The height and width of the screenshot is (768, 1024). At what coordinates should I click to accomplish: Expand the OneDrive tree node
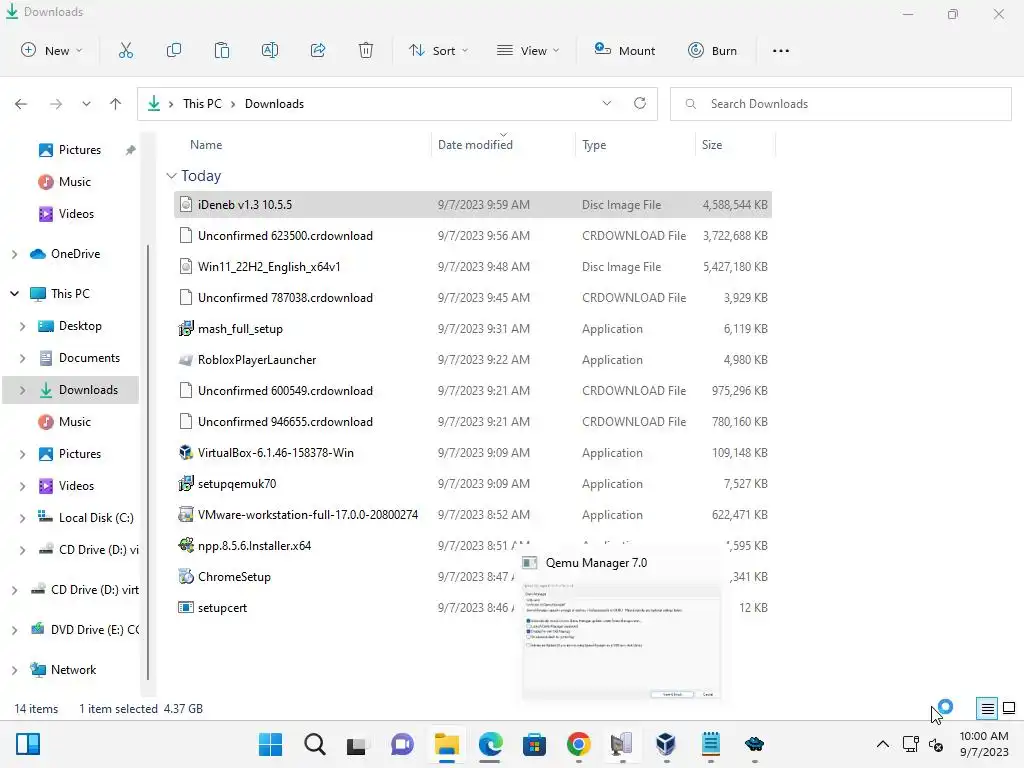(14, 254)
